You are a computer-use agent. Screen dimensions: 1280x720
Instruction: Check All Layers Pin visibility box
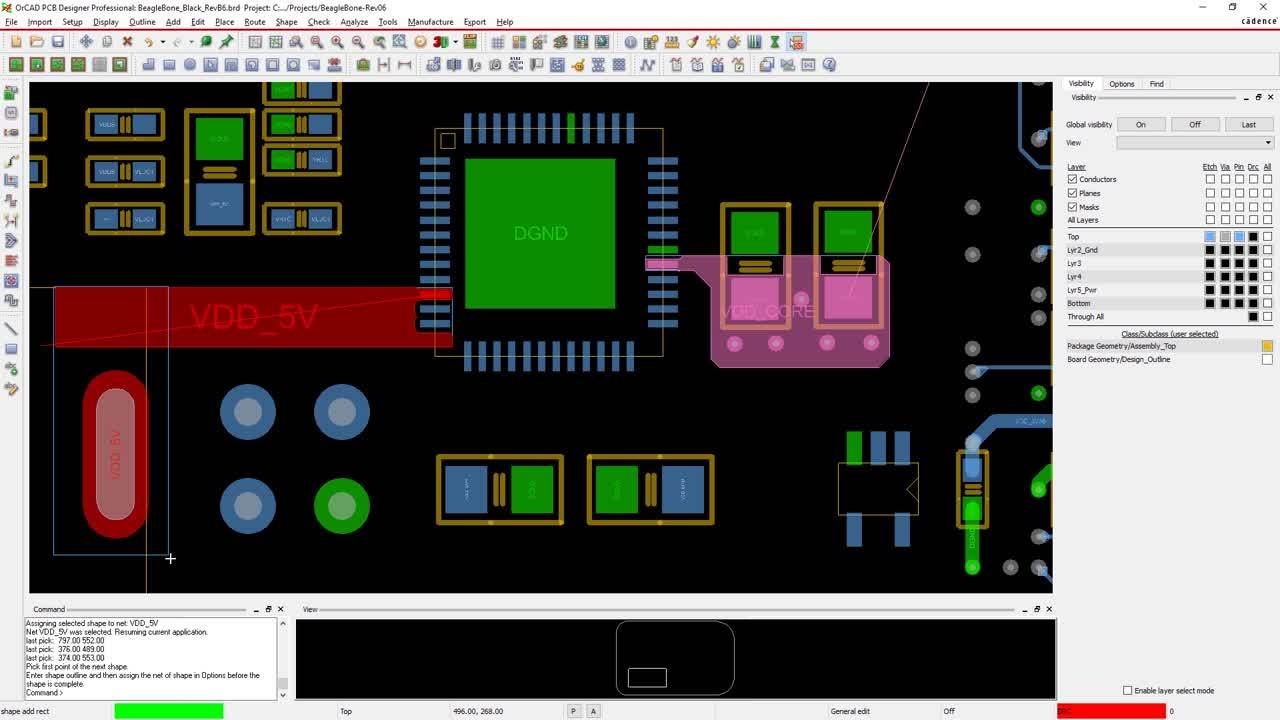click(1239, 220)
